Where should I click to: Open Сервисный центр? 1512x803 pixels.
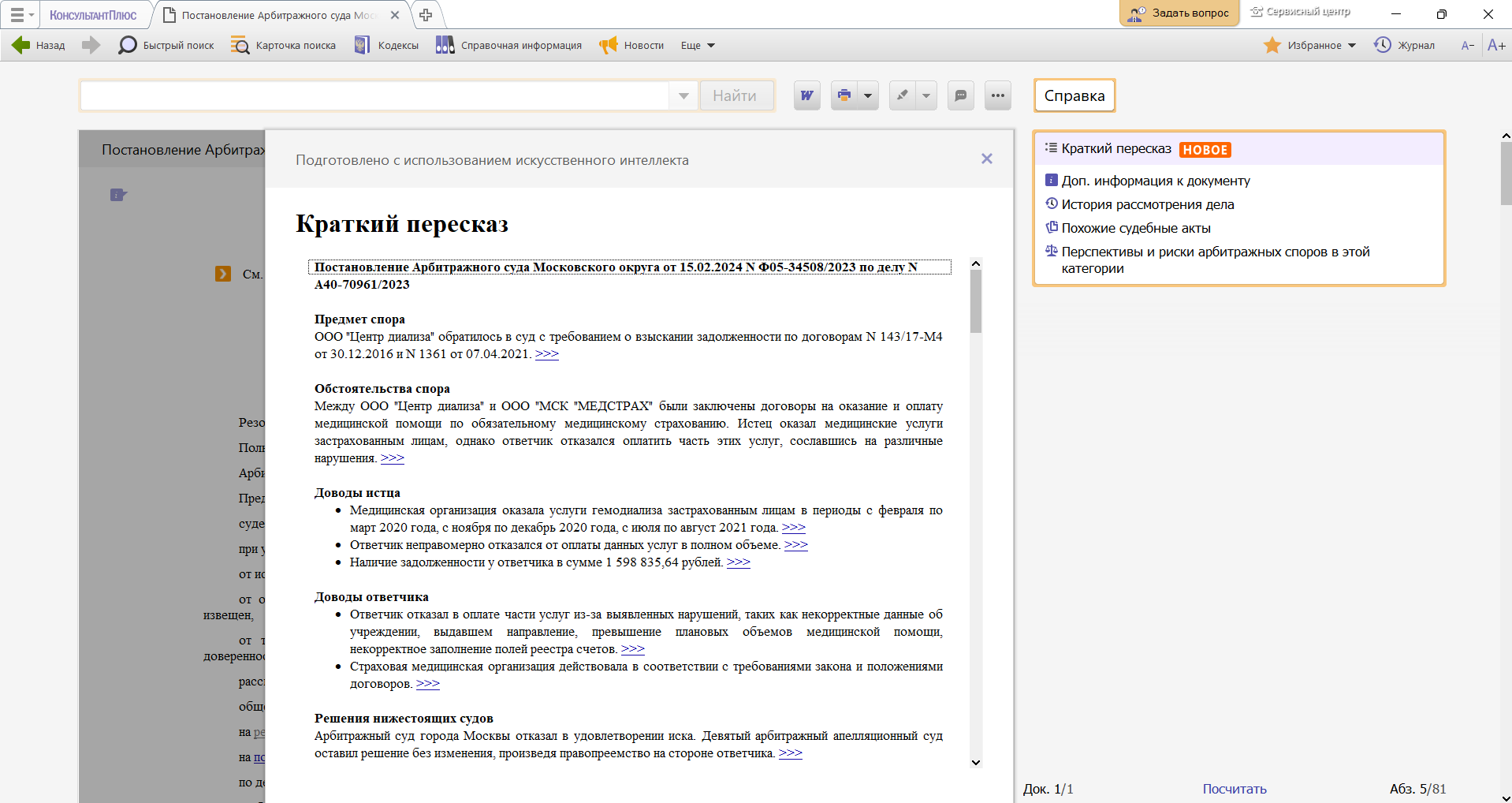click(x=1300, y=12)
